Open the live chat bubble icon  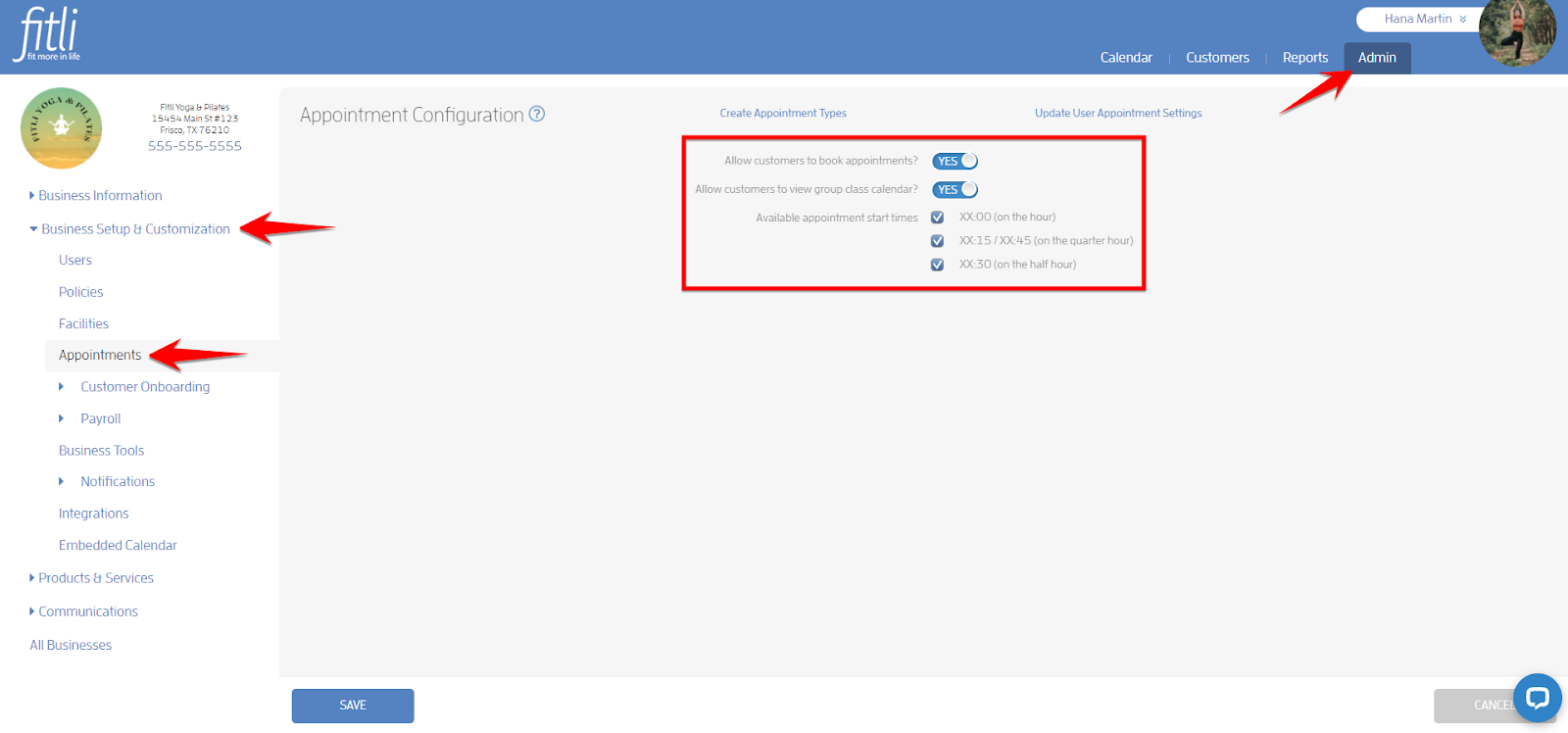click(1537, 698)
